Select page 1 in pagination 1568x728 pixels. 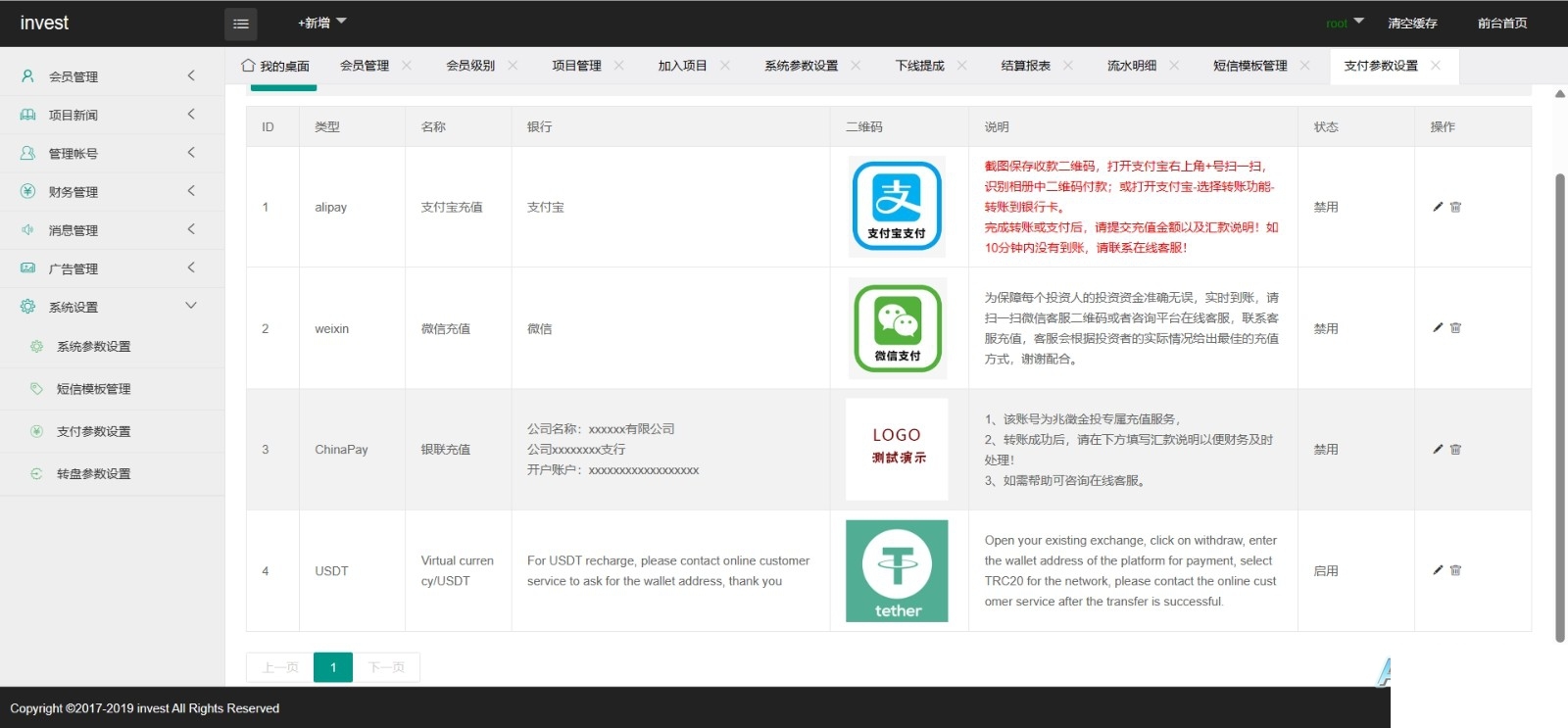(333, 667)
